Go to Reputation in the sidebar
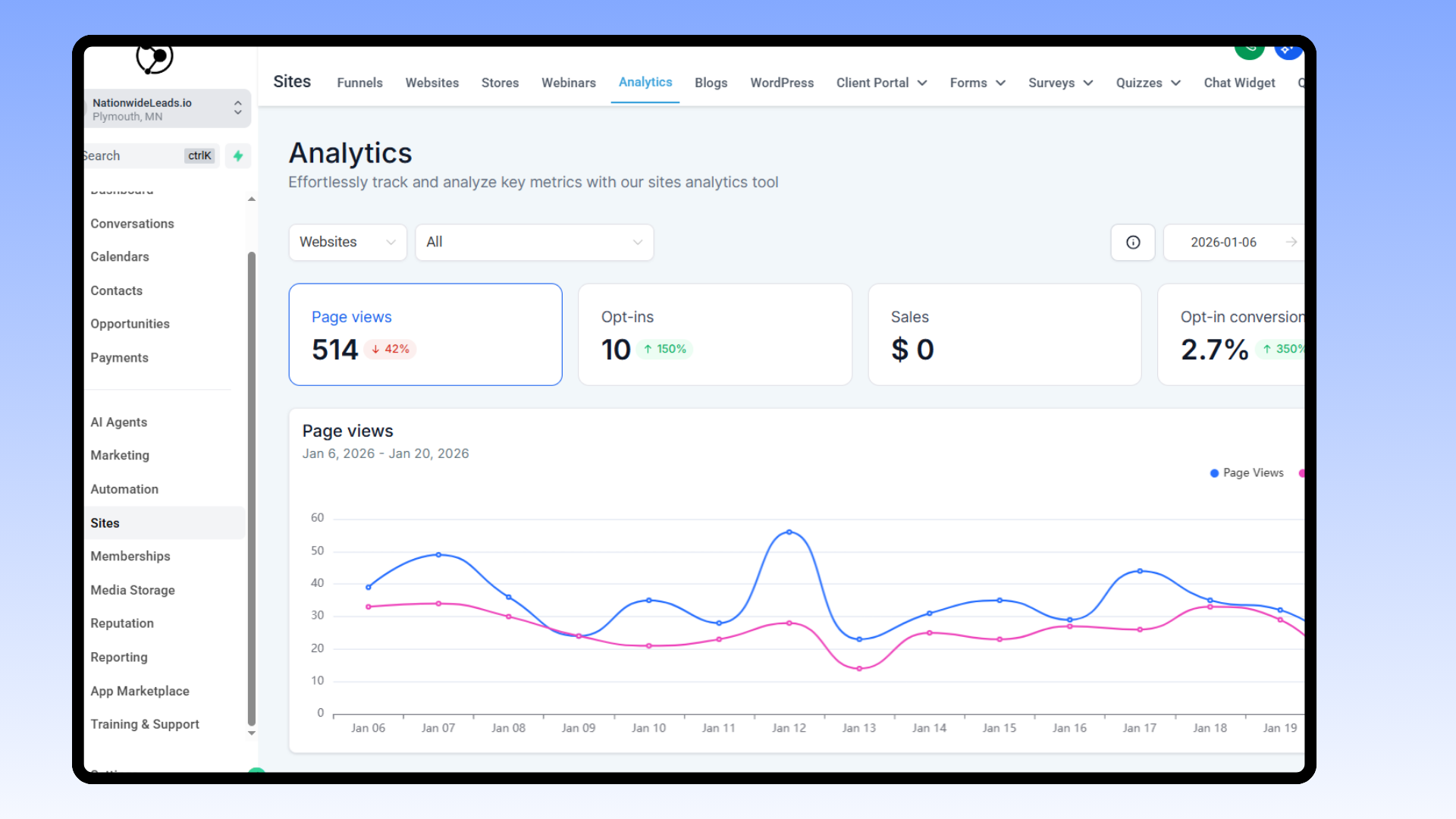The width and height of the screenshot is (1456, 819). [121, 623]
